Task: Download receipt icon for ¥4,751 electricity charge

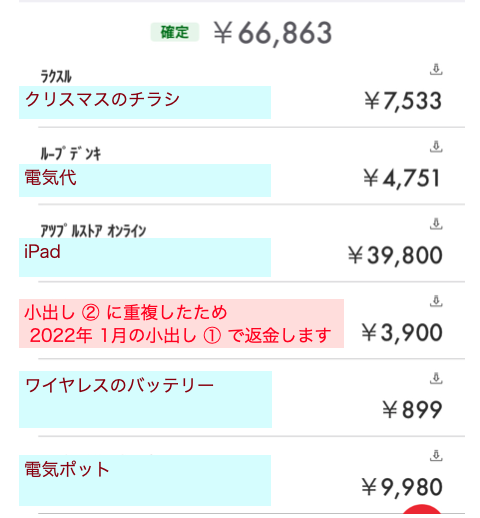Action: 436,147
